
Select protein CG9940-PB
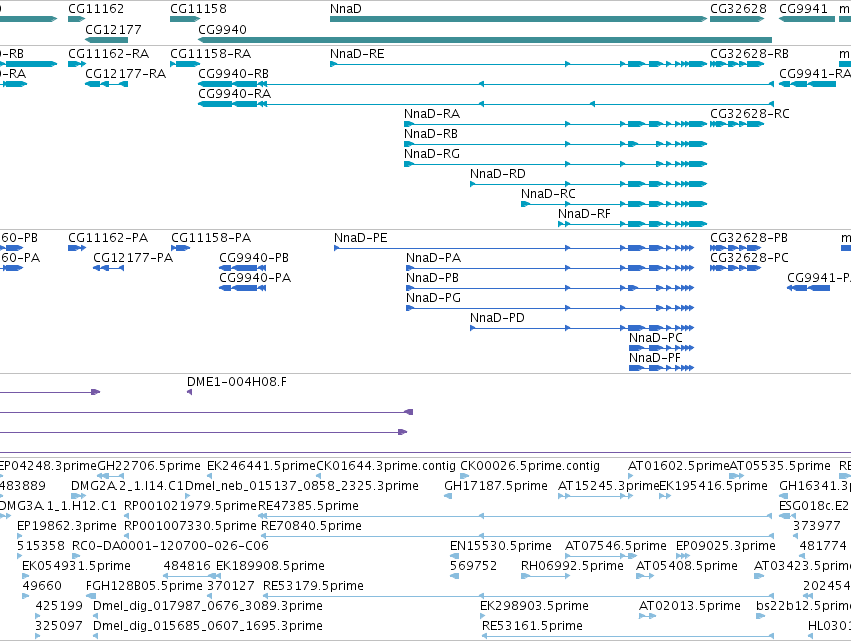pos(243,268)
